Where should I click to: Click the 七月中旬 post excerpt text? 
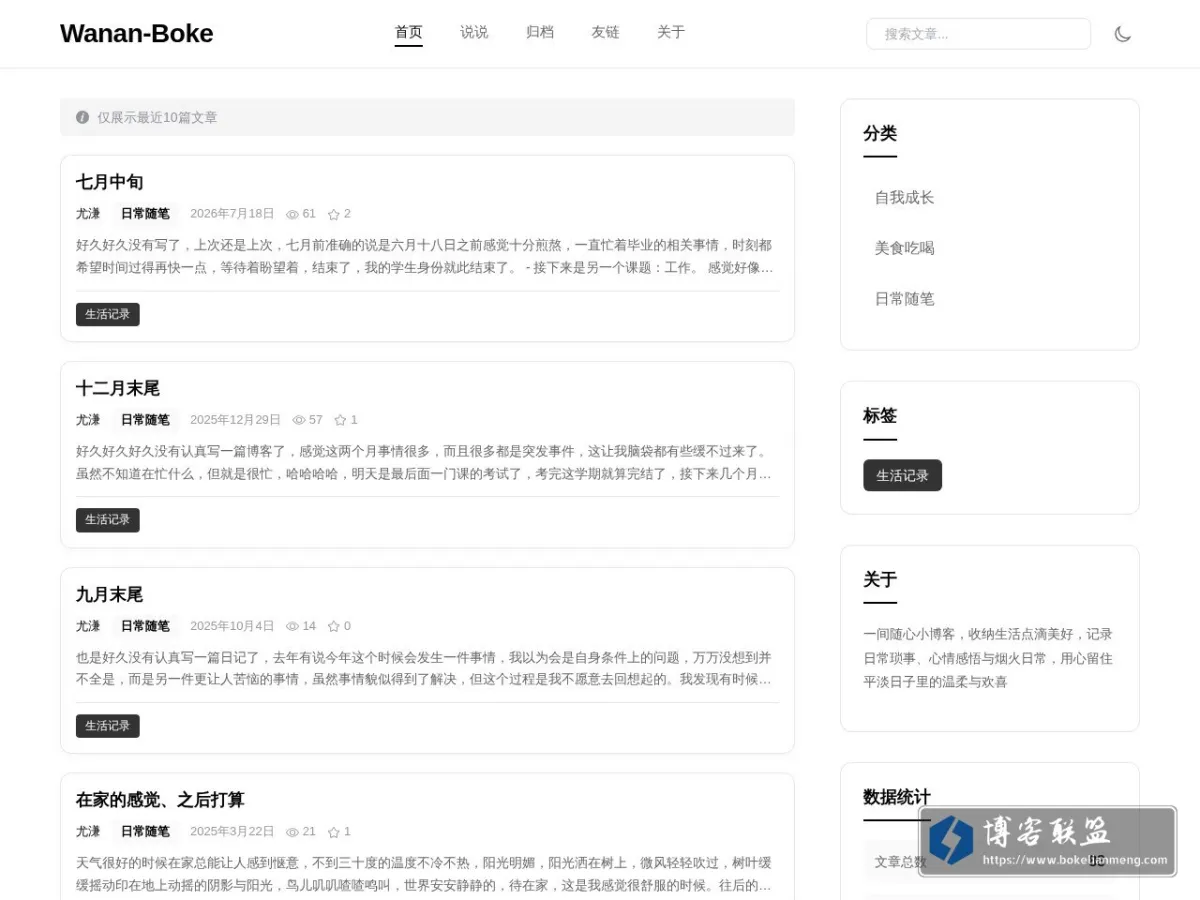pos(425,256)
